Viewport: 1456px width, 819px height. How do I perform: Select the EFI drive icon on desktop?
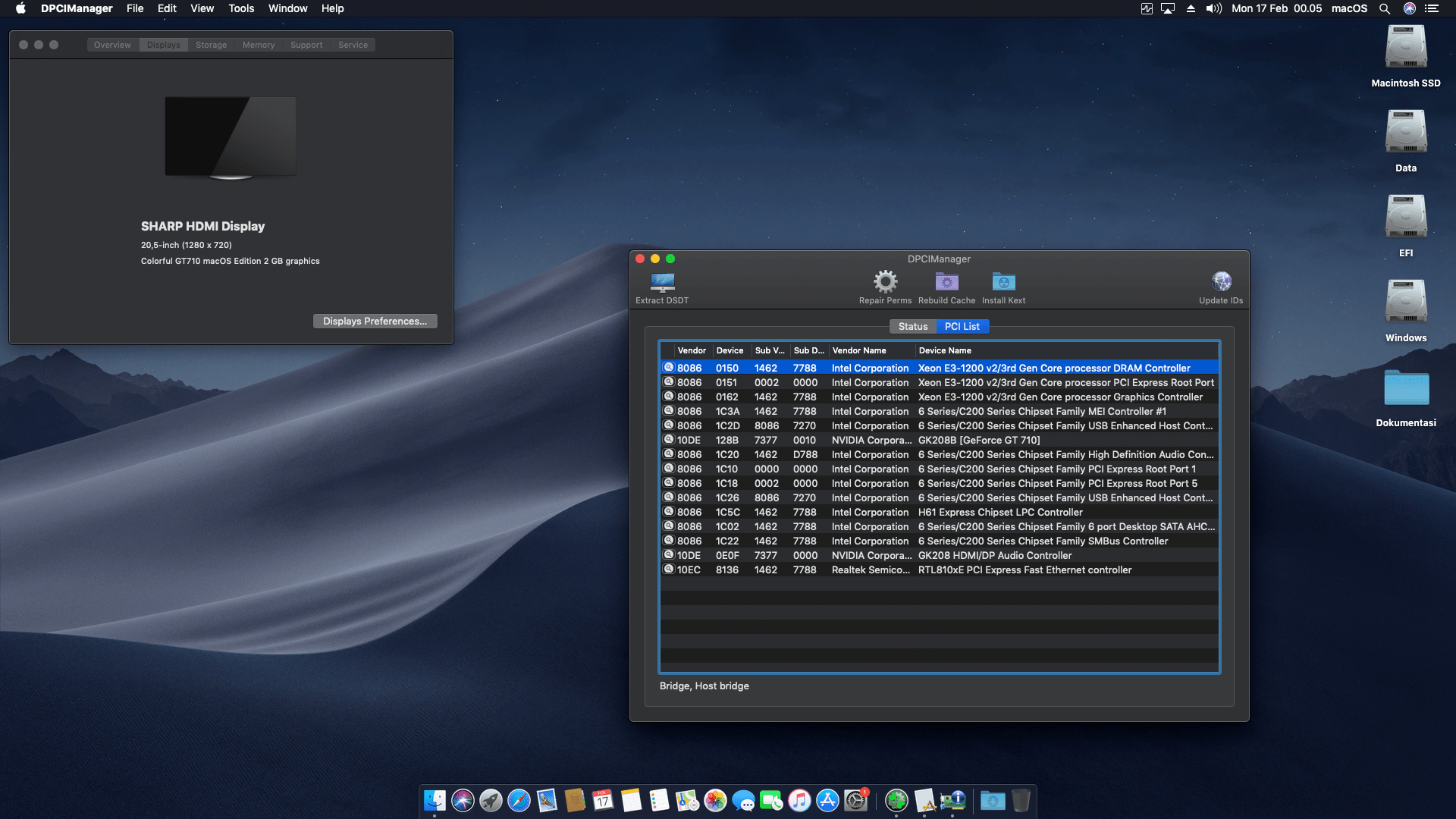[1406, 218]
